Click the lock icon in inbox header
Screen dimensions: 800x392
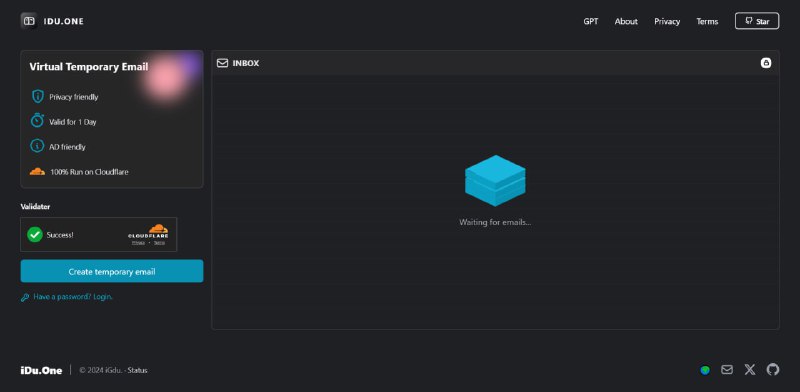[x=766, y=63]
